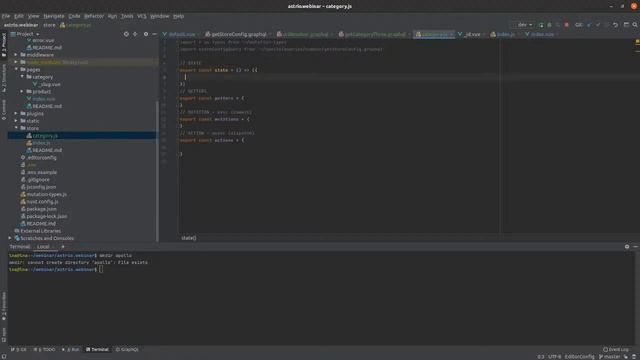The image size is (640, 360).
Task: Click the red Stop icon
Action: [567, 25]
